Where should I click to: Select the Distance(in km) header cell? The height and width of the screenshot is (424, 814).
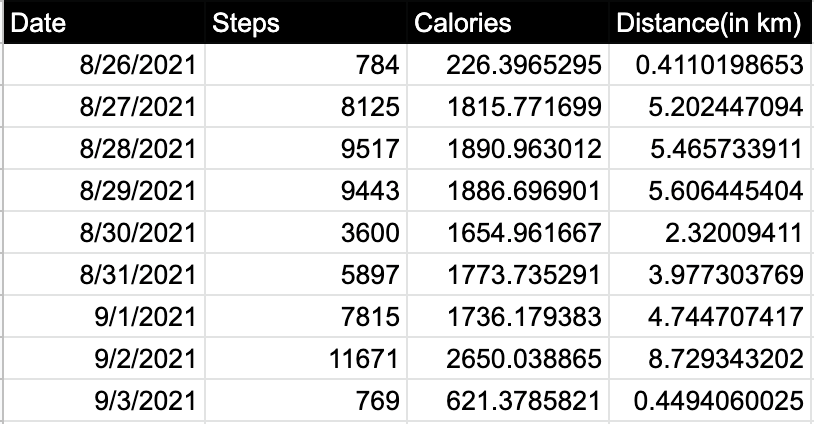tap(710, 22)
